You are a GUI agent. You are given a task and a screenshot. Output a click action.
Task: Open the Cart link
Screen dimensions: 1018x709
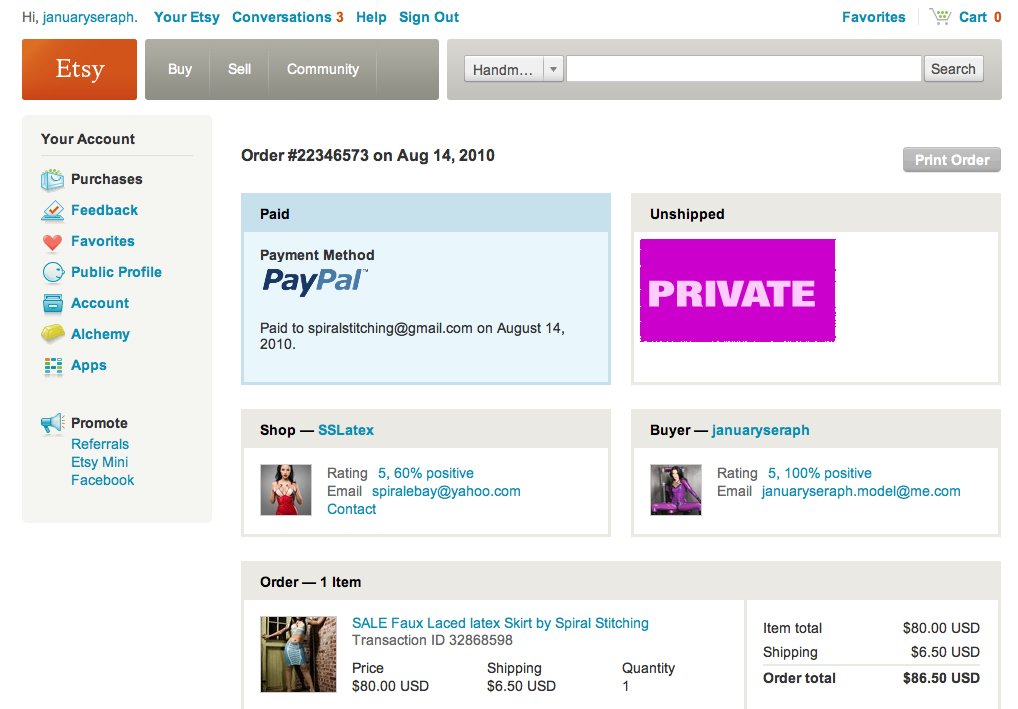coord(973,17)
